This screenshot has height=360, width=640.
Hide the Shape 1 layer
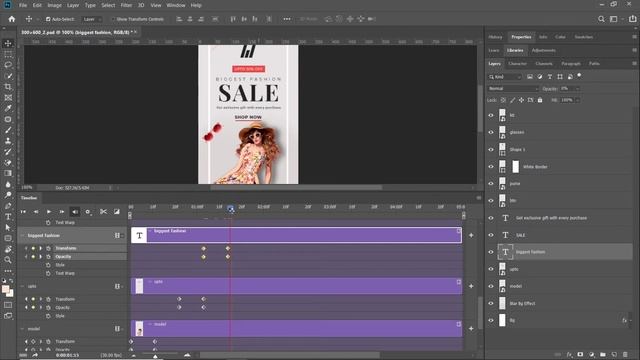click(x=491, y=149)
